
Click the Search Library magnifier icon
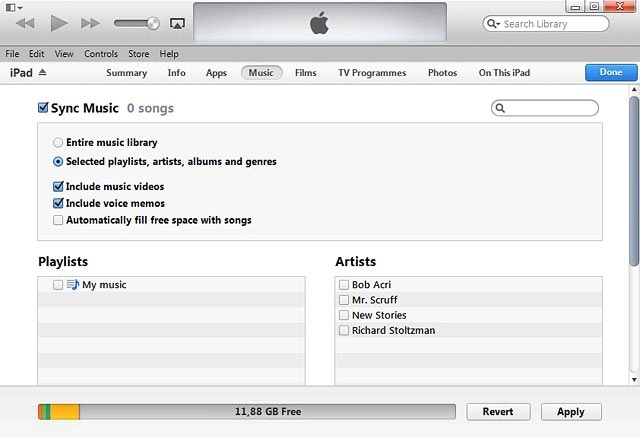[494, 24]
